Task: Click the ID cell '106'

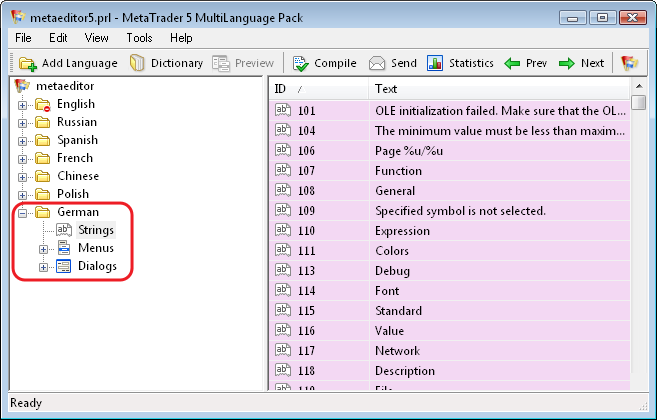Action: (306, 150)
